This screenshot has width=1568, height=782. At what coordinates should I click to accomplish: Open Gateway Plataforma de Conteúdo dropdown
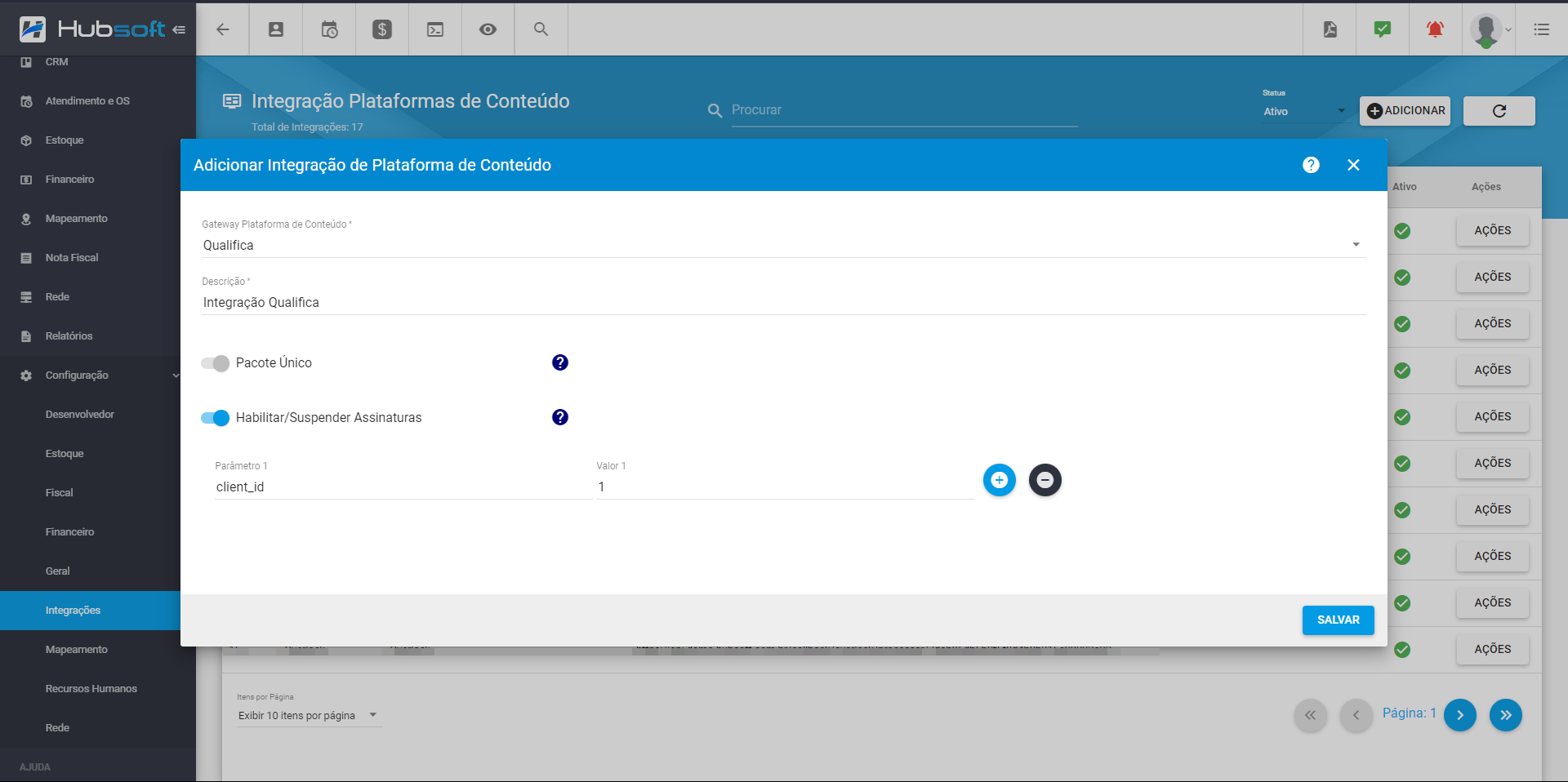click(783, 245)
